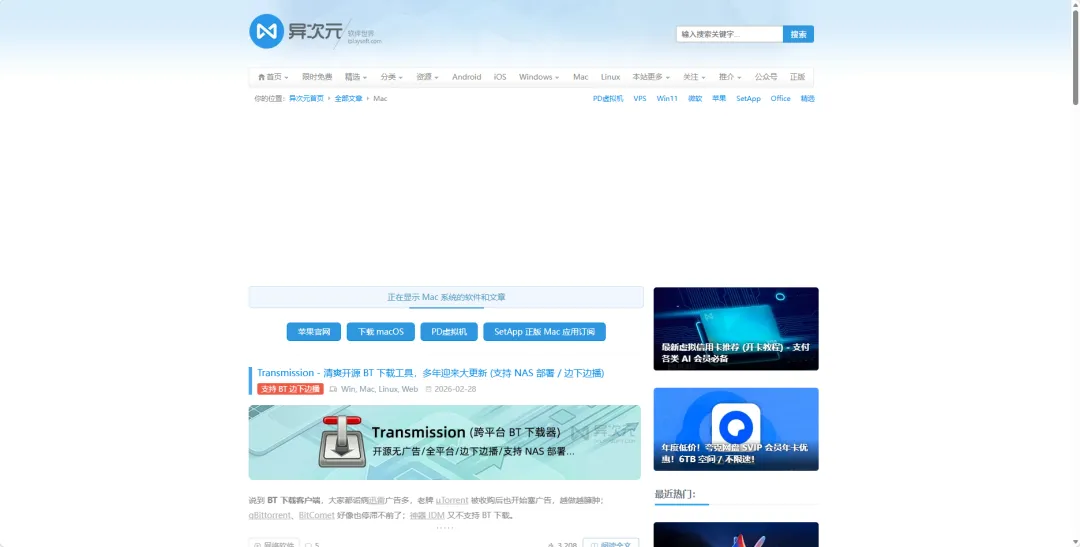Image resolution: width=1080 pixels, height=547 pixels.
Task: Select Mac in the navigation bar
Action: pyautogui.click(x=581, y=77)
